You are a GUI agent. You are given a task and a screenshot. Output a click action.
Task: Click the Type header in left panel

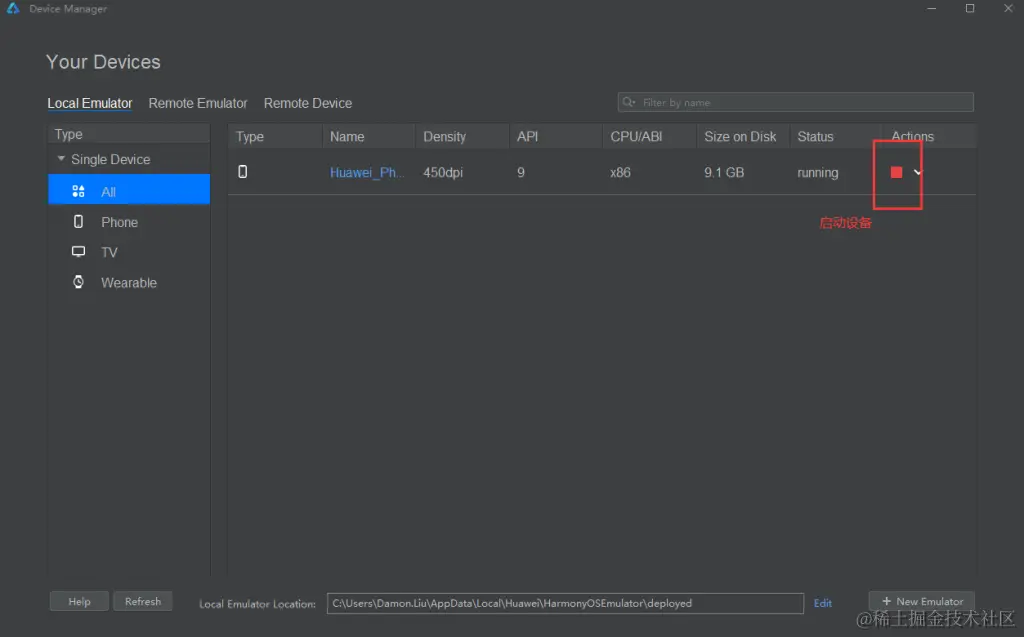pyautogui.click(x=69, y=134)
